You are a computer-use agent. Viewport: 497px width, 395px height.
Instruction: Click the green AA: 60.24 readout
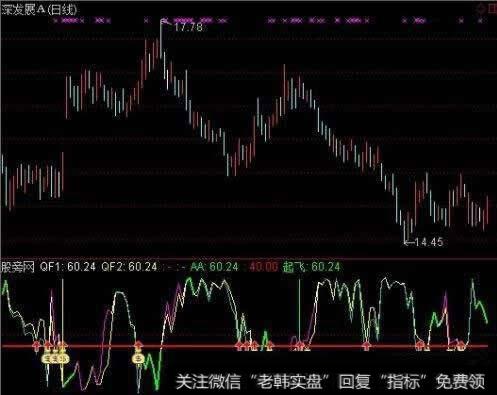(215, 267)
